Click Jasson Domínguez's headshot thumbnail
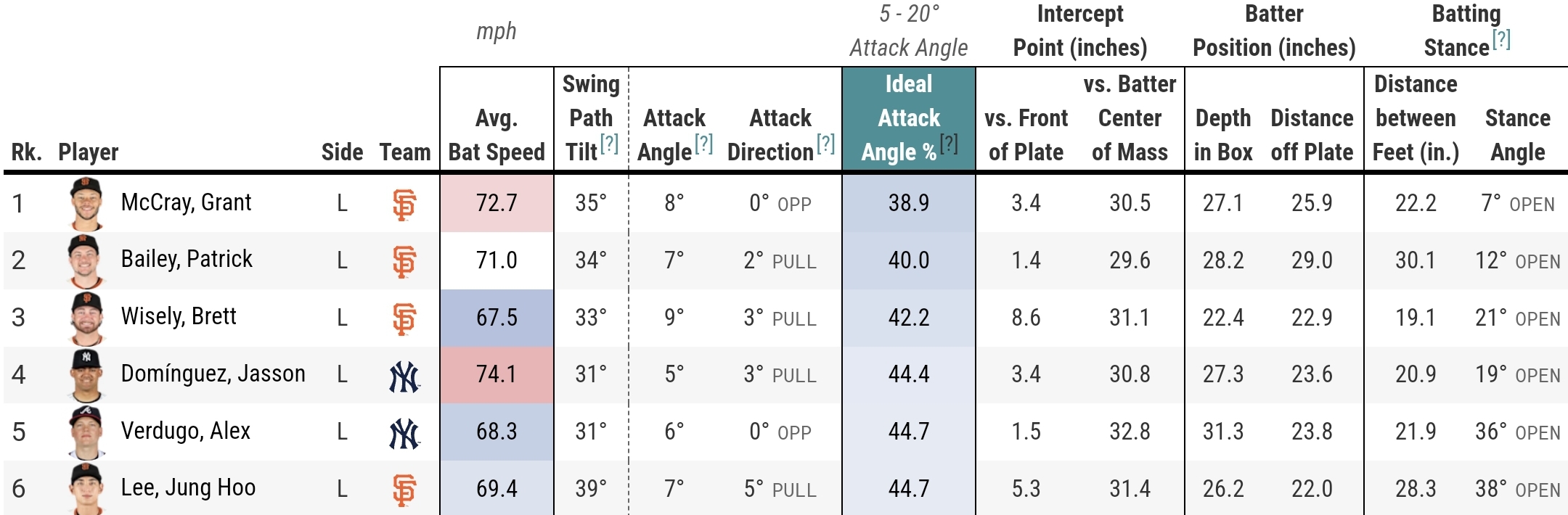The height and width of the screenshot is (515, 1568). coord(86,375)
